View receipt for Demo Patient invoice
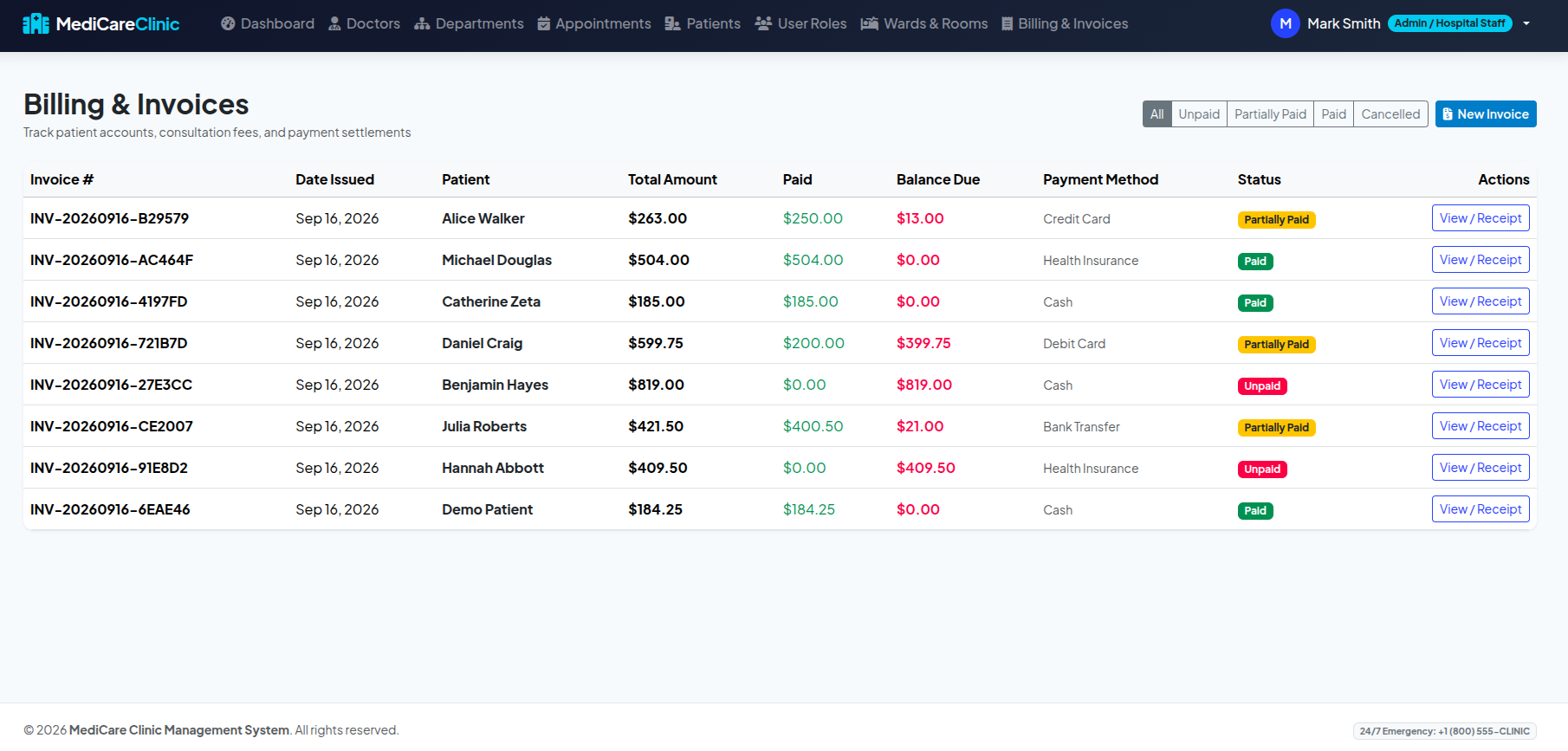 1481,509
